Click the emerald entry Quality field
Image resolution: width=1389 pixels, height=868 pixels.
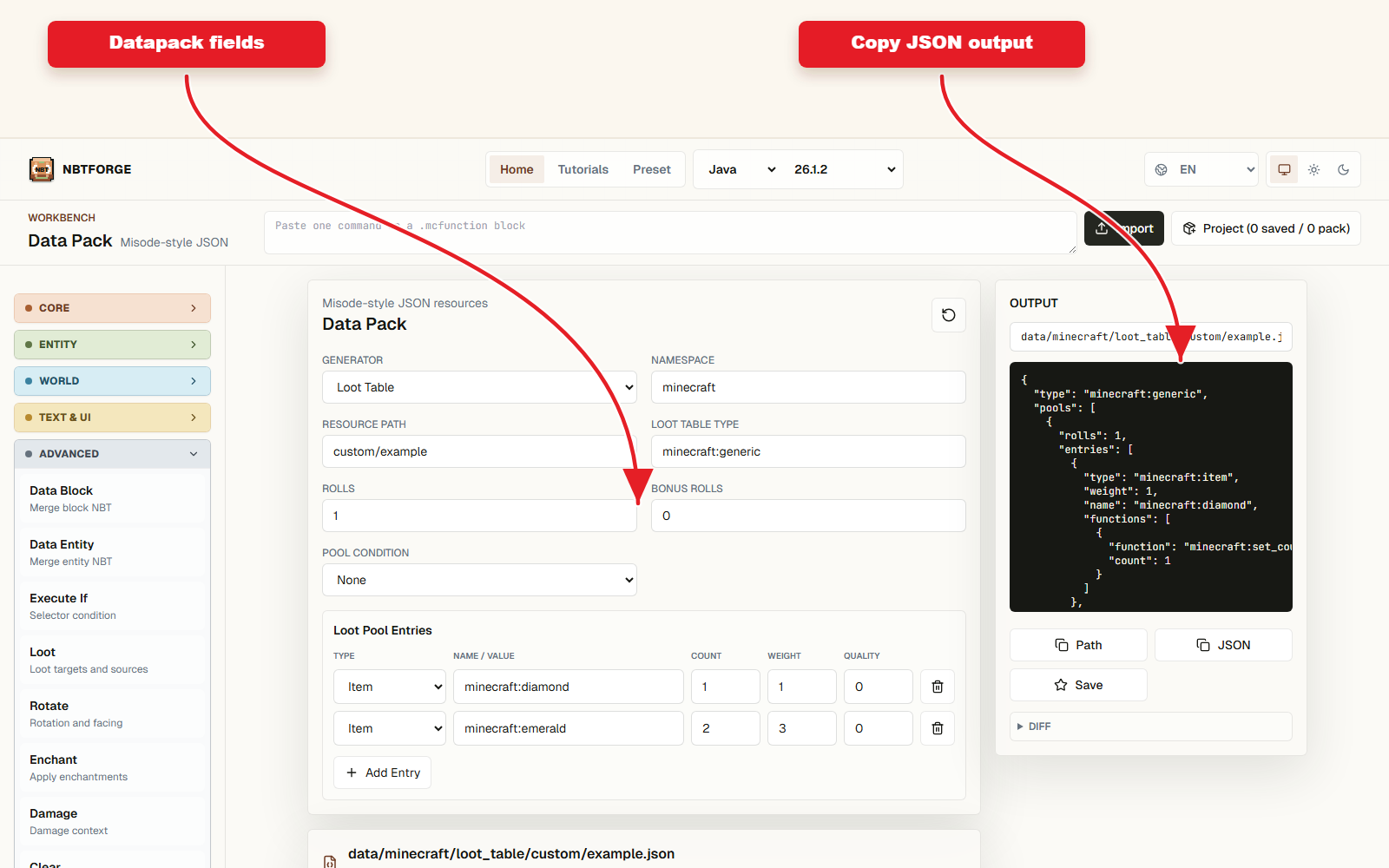pos(879,728)
